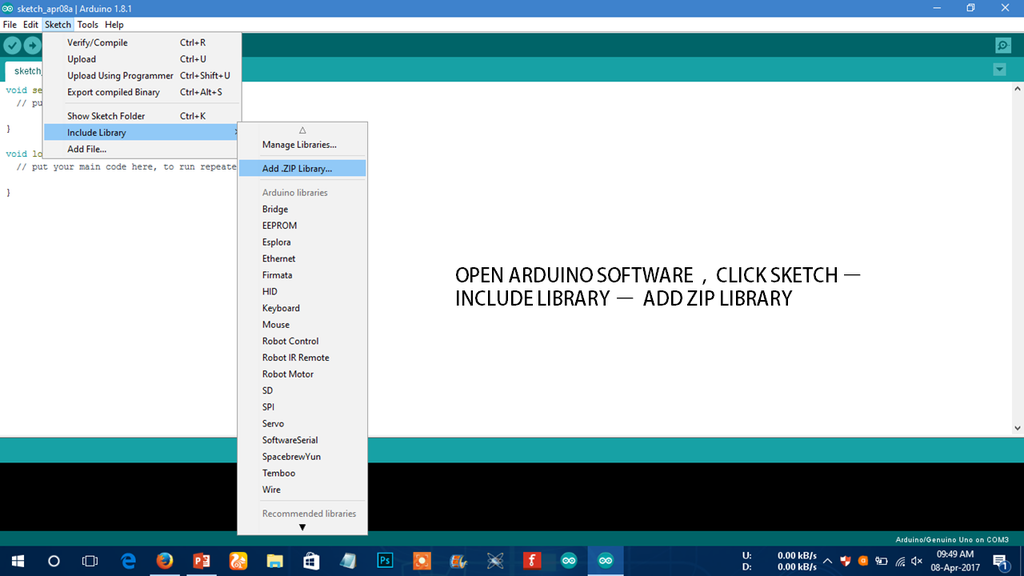Open Photoshop from the taskbar
The height and width of the screenshot is (576, 1024).
click(x=385, y=561)
